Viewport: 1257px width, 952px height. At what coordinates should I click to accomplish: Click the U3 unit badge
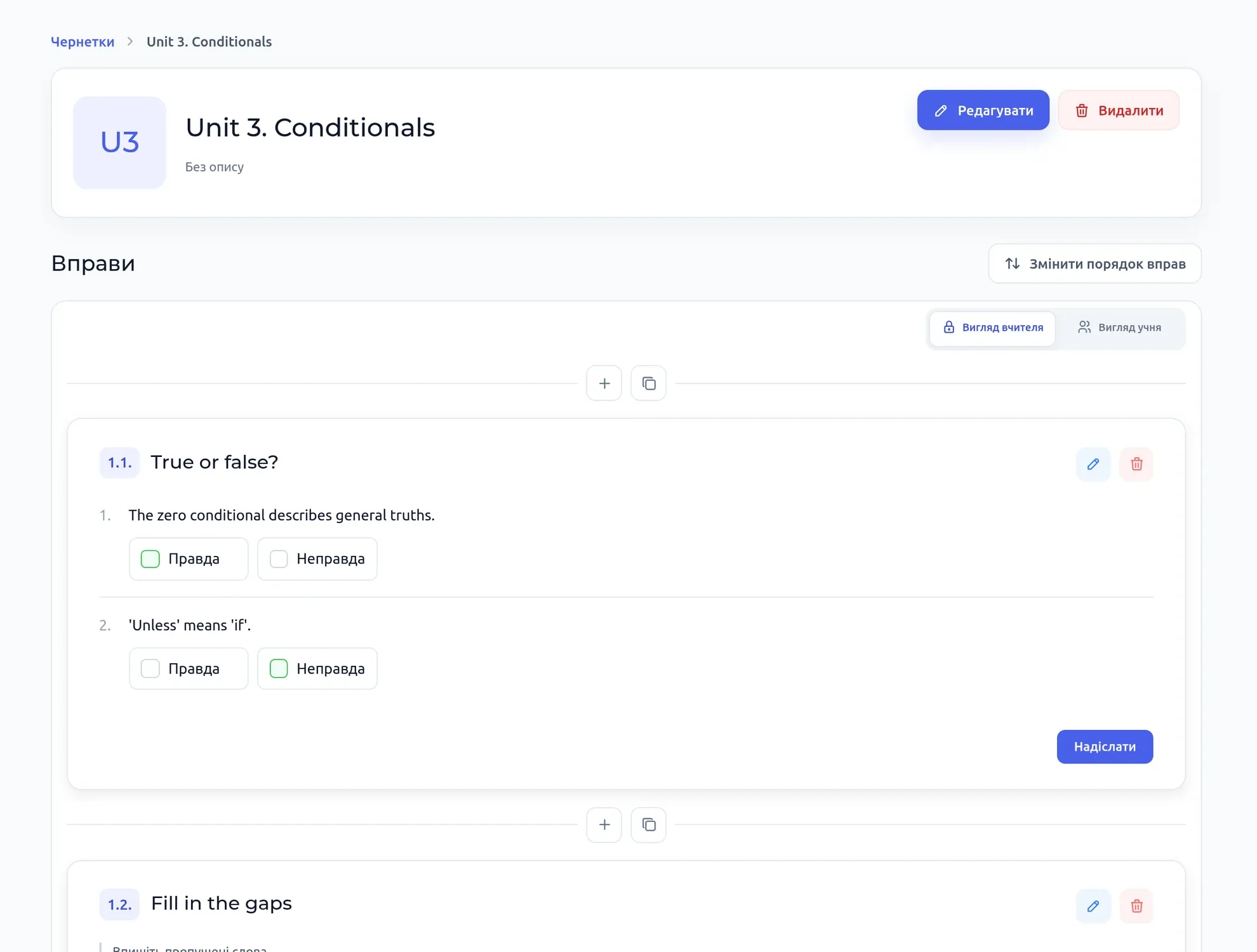tap(119, 142)
